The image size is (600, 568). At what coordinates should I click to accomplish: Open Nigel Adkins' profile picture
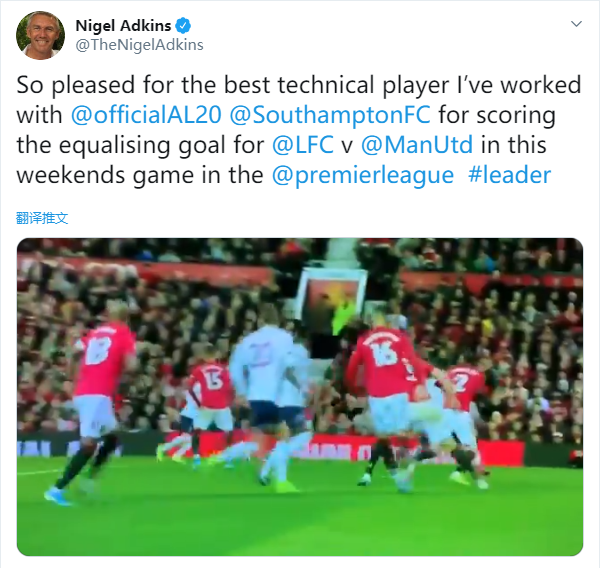pos(41,35)
